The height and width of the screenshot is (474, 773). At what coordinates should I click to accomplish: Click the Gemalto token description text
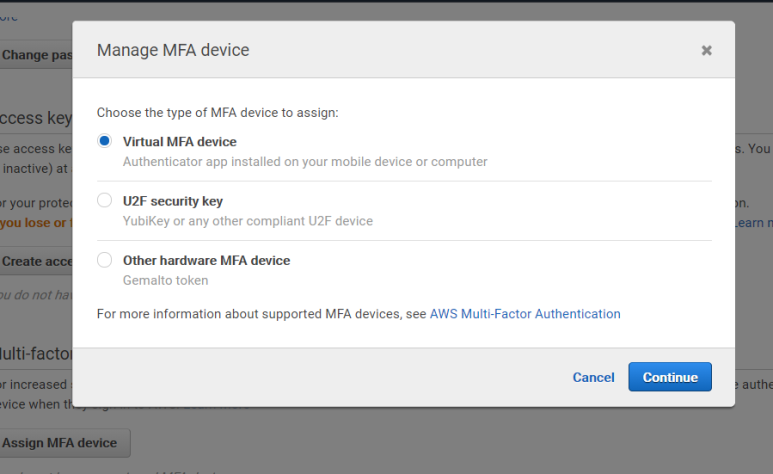point(165,280)
